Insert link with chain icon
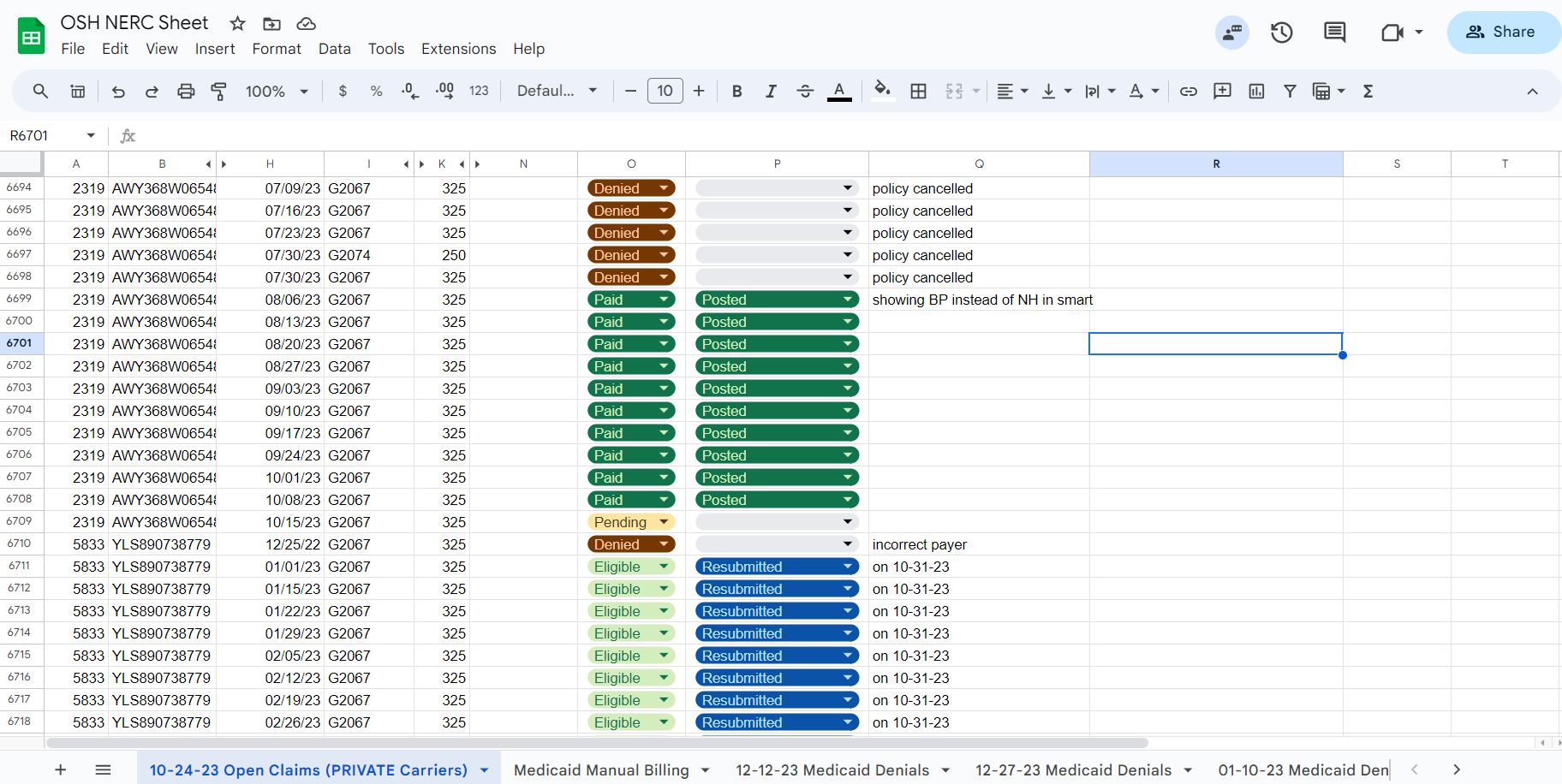 point(1188,91)
